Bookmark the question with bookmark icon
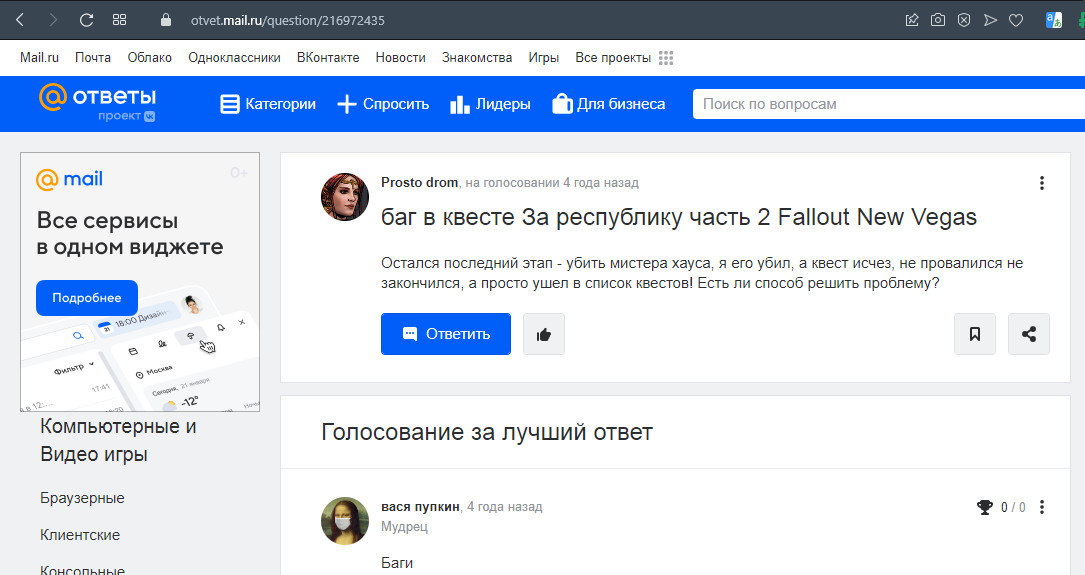 pos(975,334)
